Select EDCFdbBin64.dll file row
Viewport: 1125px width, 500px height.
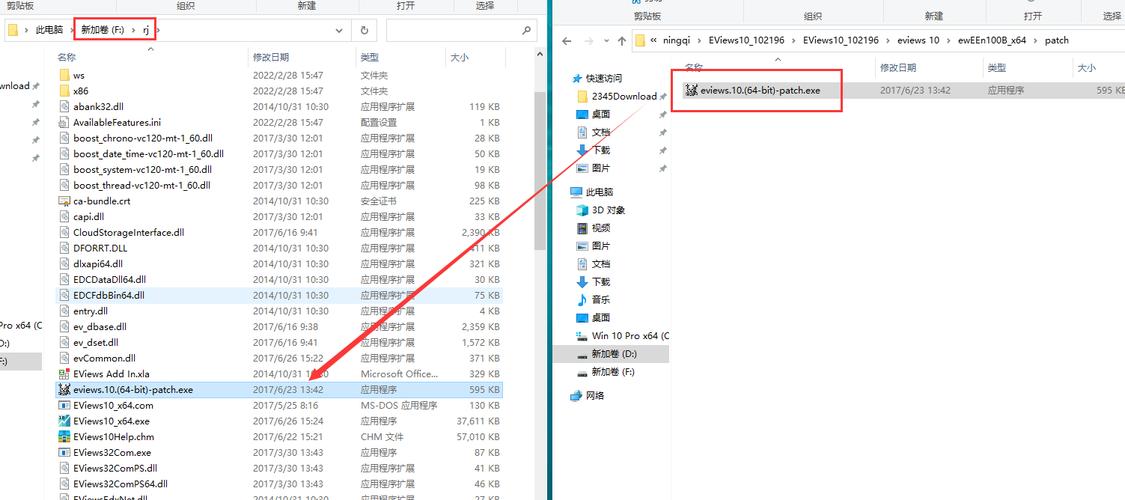279,295
